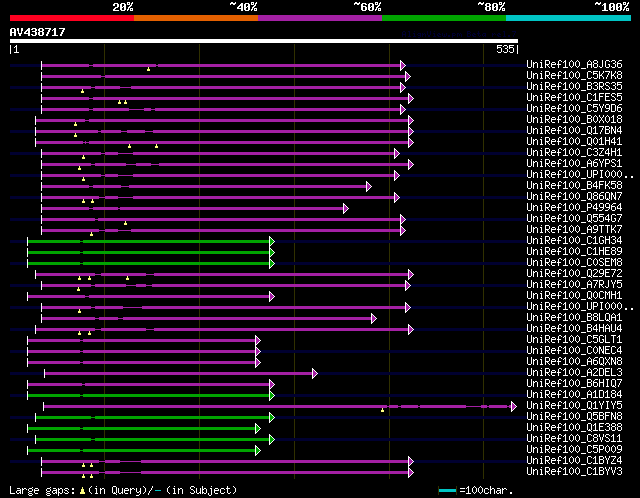640x498 pixels.
Task: Select the UniRef100_Q17BN4 label
Action: click(x=574, y=131)
